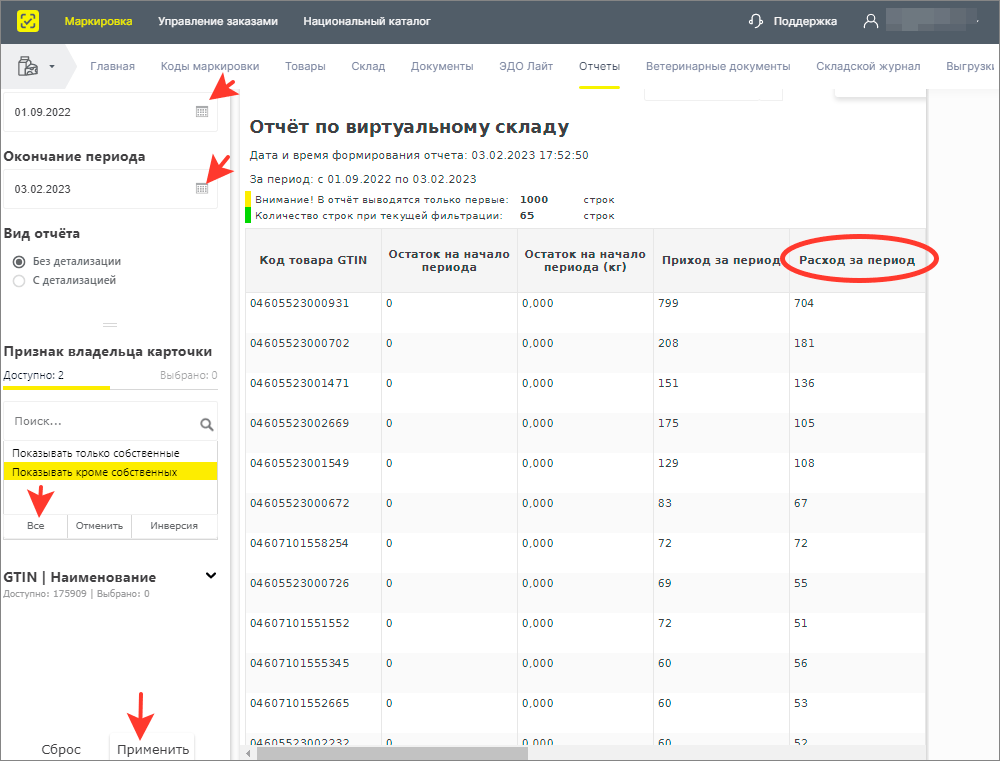Click the Все button
Screen dimensions: 1000x761
click(x=36, y=526)
